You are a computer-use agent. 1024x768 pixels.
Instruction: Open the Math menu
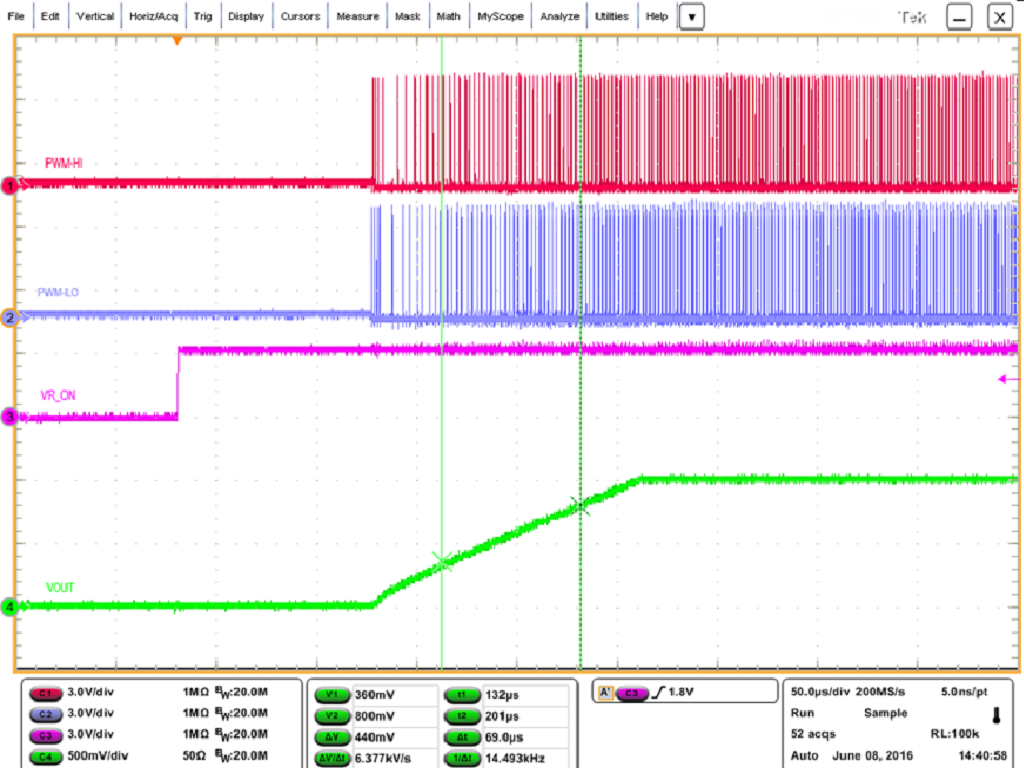point(447,15)
